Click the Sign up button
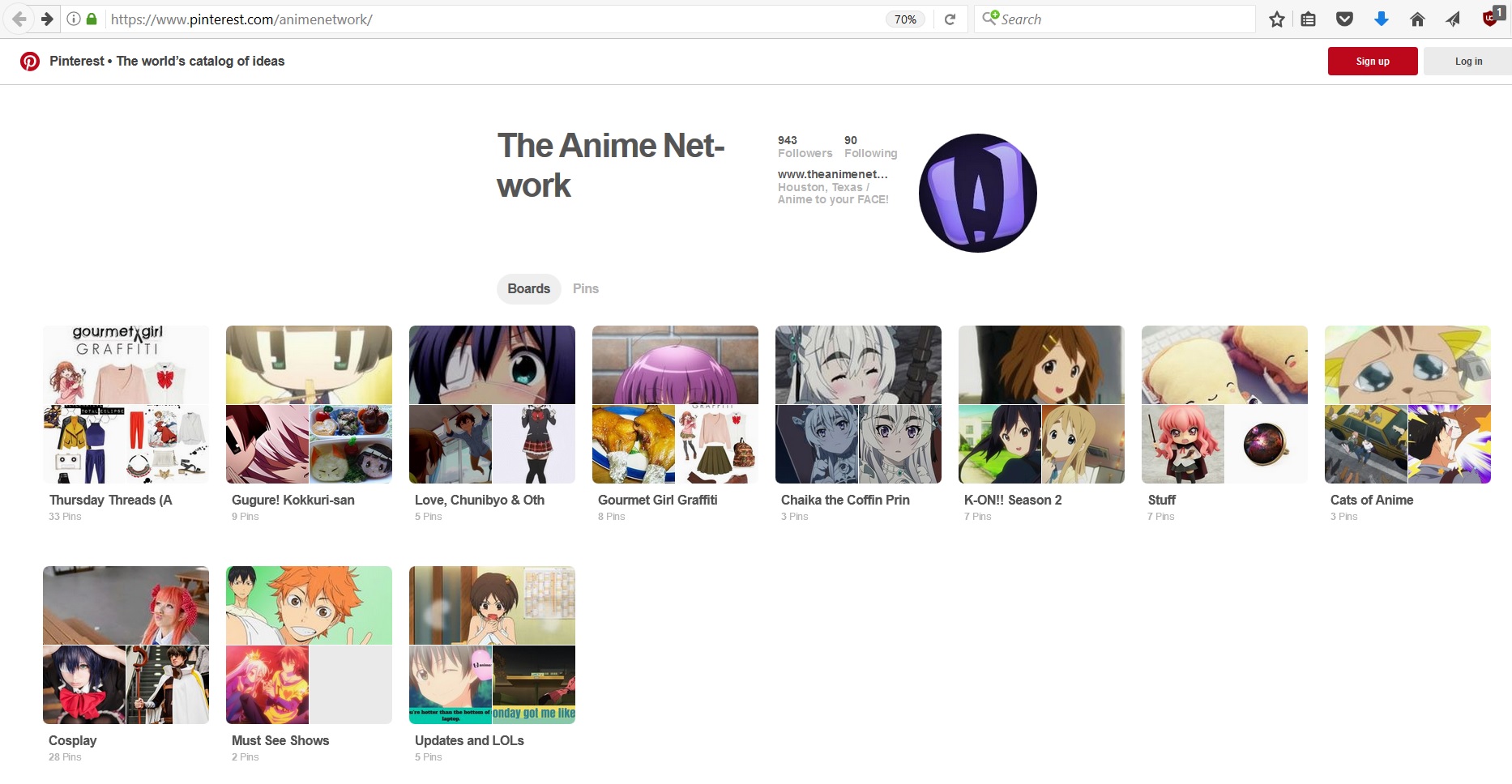The height and width of the screenshot is (784, 1512). tap(1373, 61)
